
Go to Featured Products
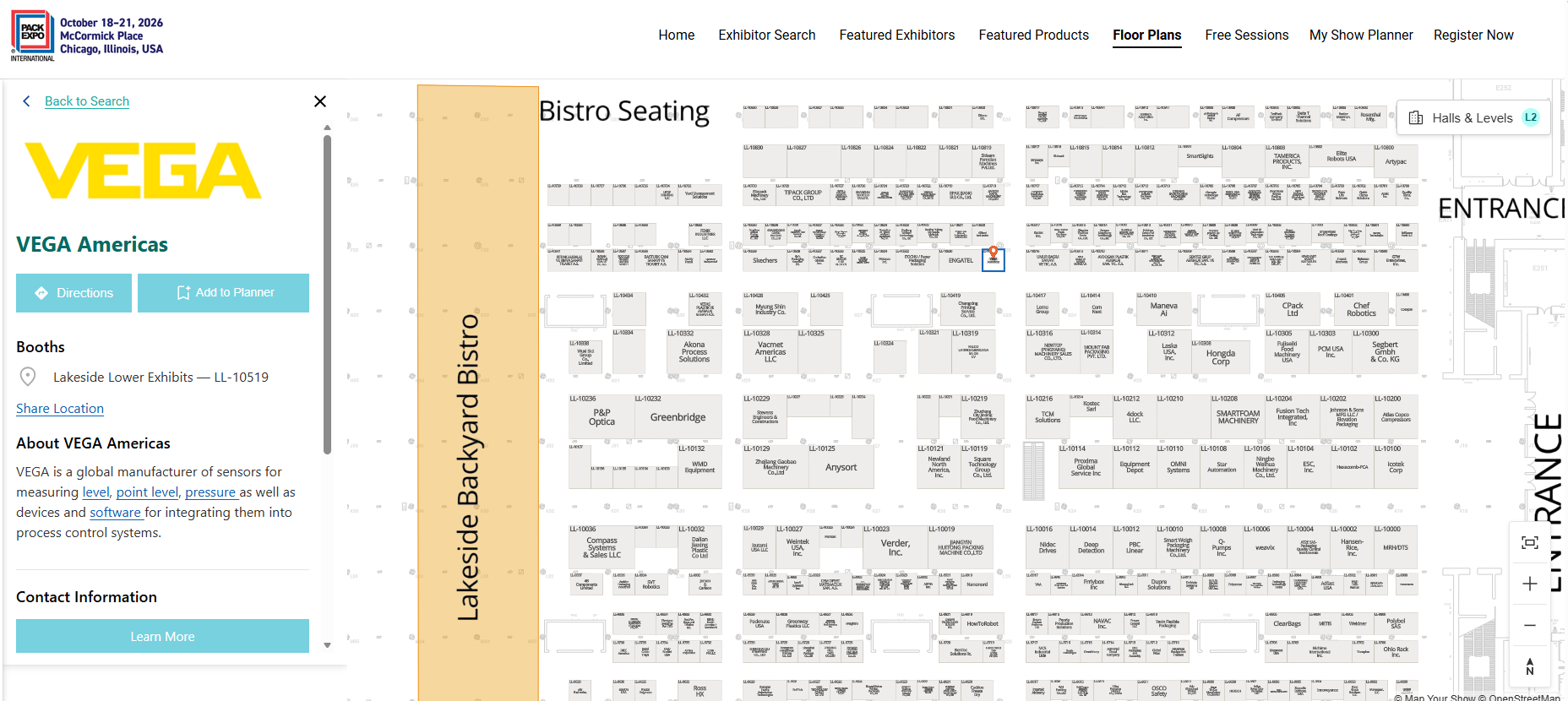pyautogui.click(x=1034, y=35)
